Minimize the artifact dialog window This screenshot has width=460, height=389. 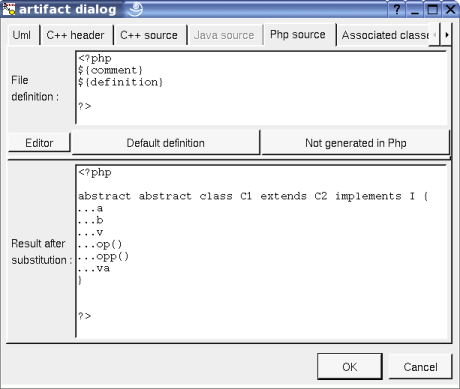click(x=415, y=9)
